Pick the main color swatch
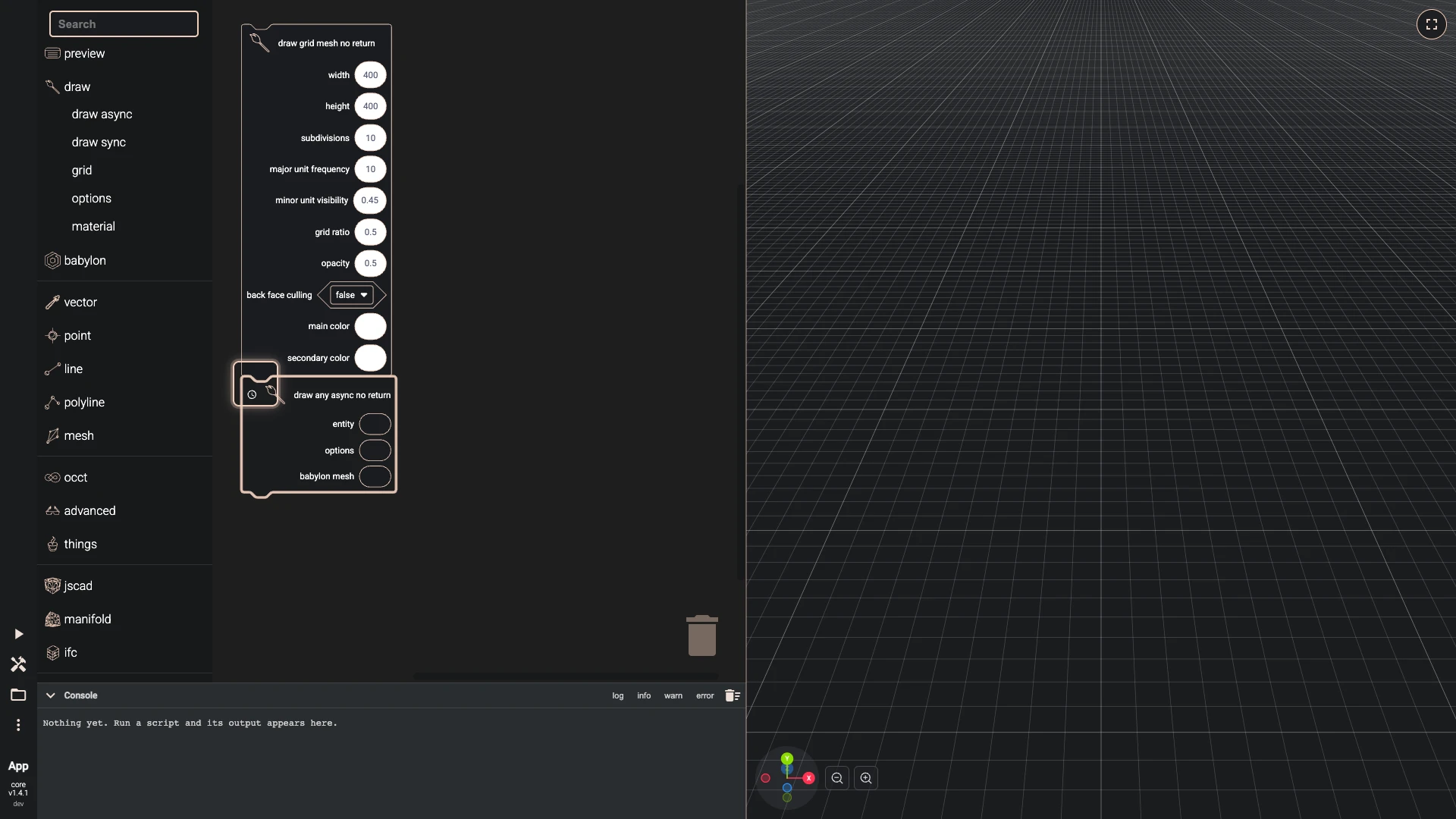The width and height of the screenshot is (1456, 819). point(370,326)
